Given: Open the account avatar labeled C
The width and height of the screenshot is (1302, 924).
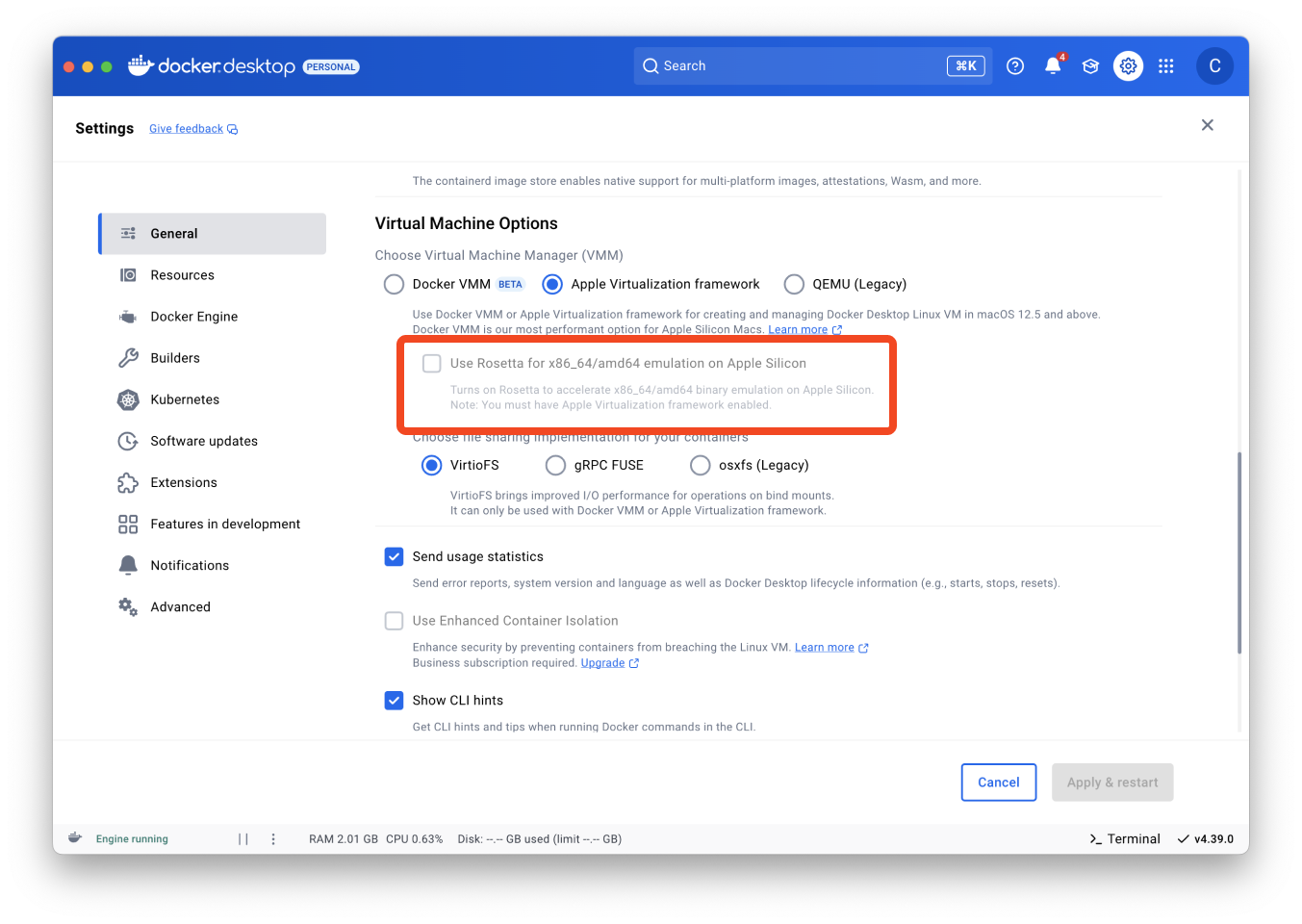Looking at the screenshot, I should coord(1214,66).
